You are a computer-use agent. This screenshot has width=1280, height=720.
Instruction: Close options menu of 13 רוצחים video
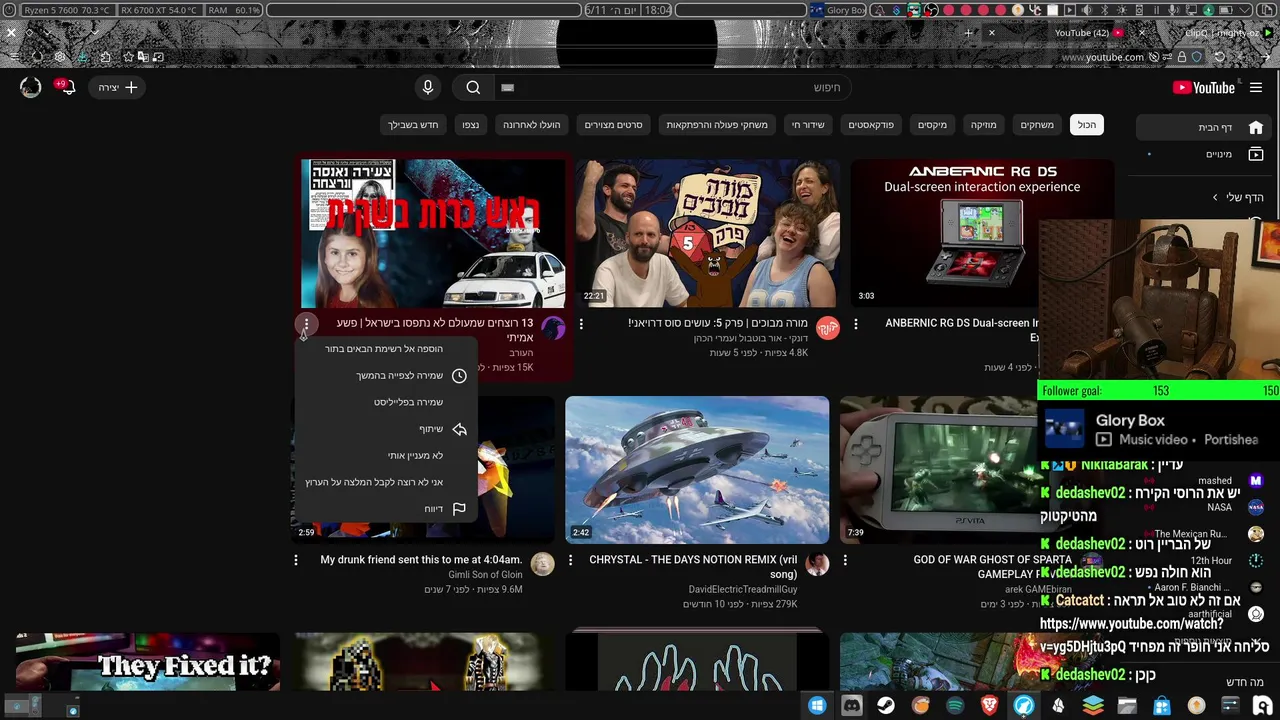click(306, 324)
